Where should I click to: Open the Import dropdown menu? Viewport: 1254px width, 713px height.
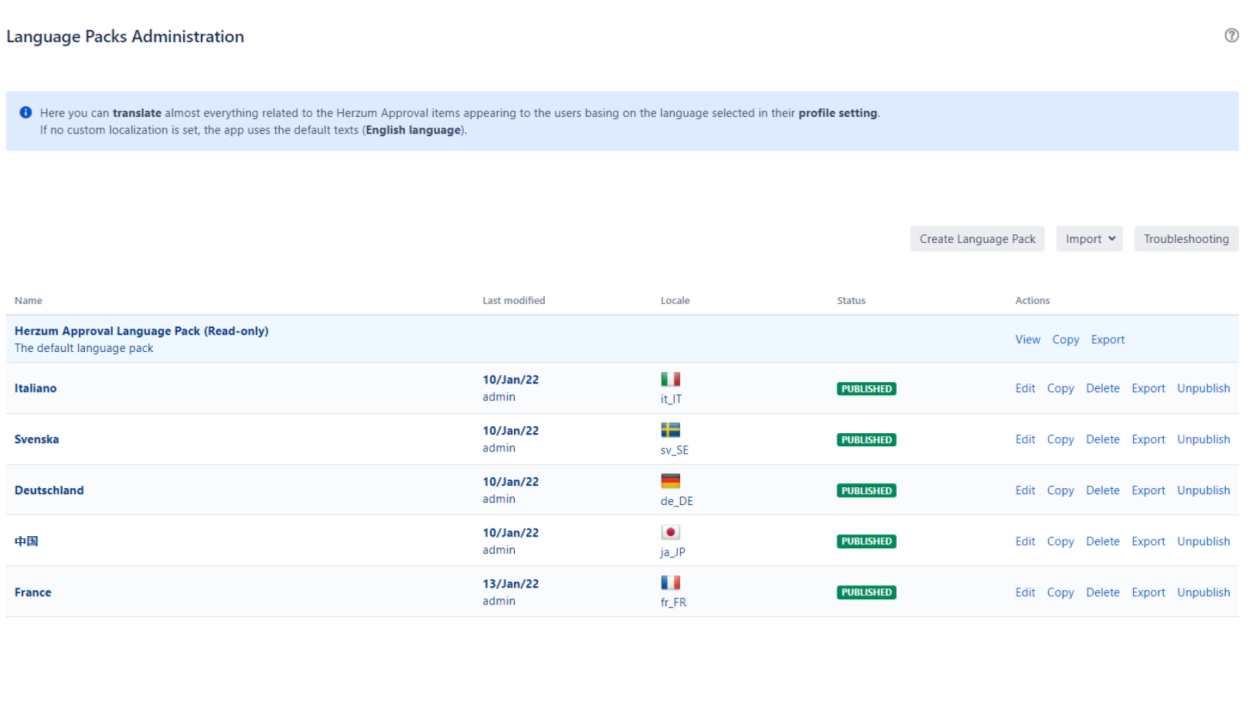[1089, 239]
